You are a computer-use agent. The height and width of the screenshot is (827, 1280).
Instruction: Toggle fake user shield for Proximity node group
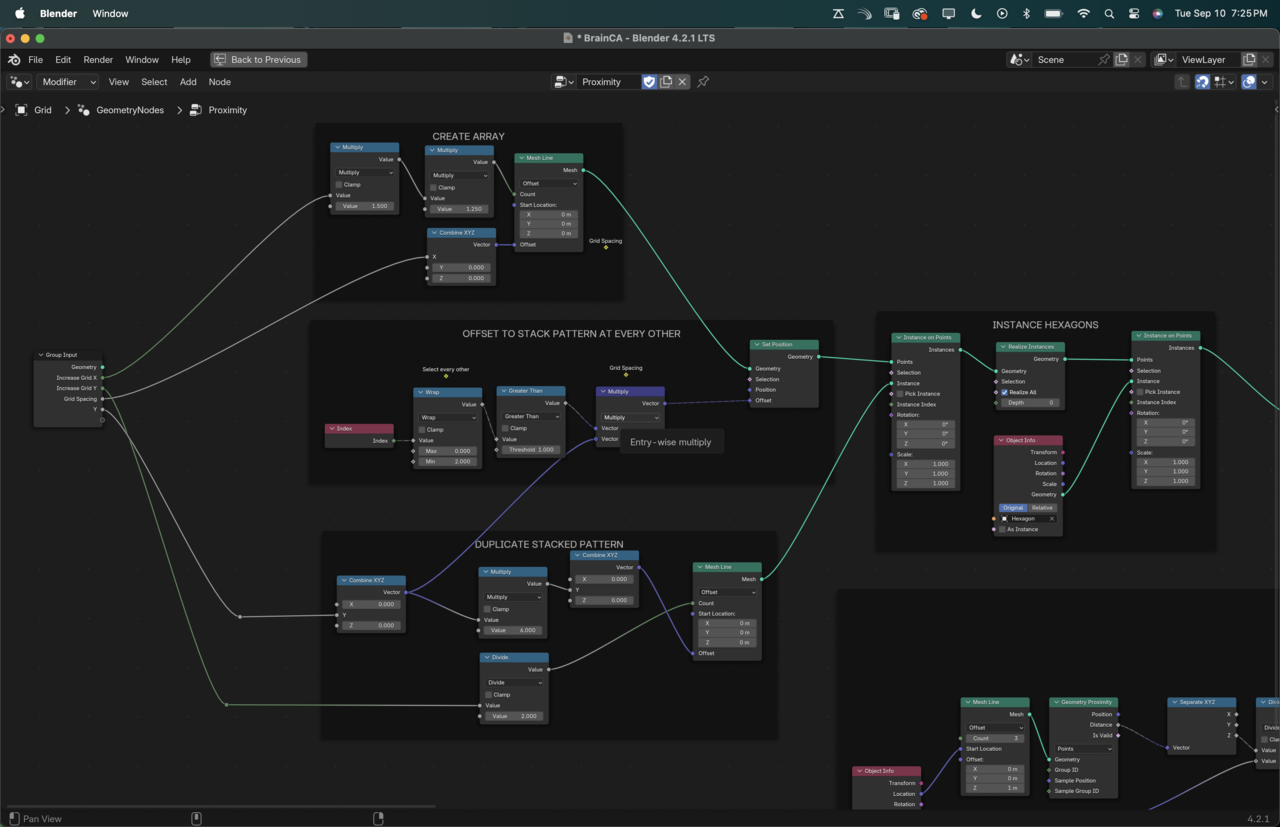(x=649, y=82)
